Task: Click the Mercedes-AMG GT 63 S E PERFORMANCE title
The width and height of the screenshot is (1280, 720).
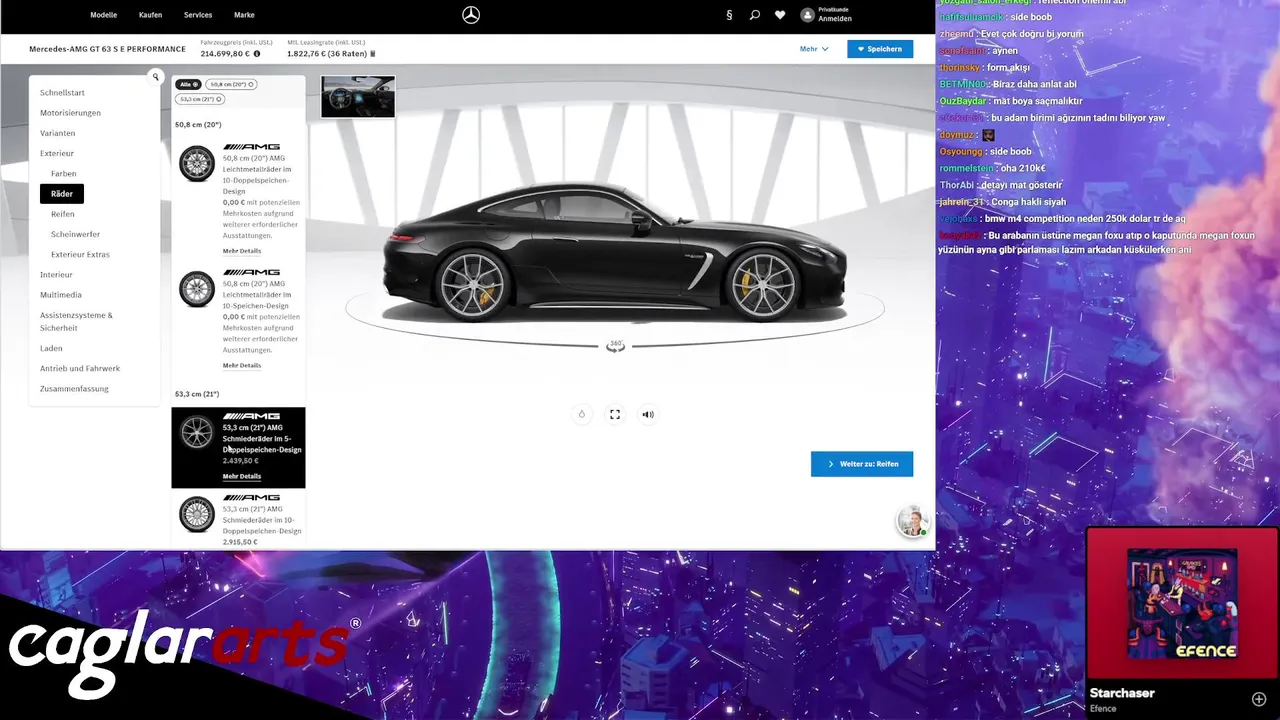Action: point(107,49)
